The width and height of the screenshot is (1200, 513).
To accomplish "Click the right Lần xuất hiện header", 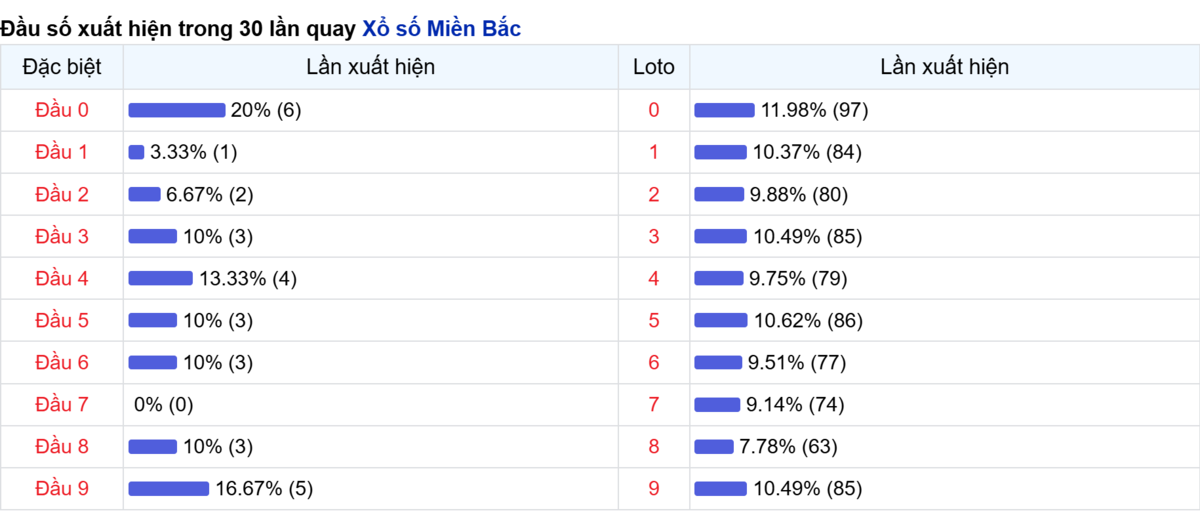I will pos(945,68).
